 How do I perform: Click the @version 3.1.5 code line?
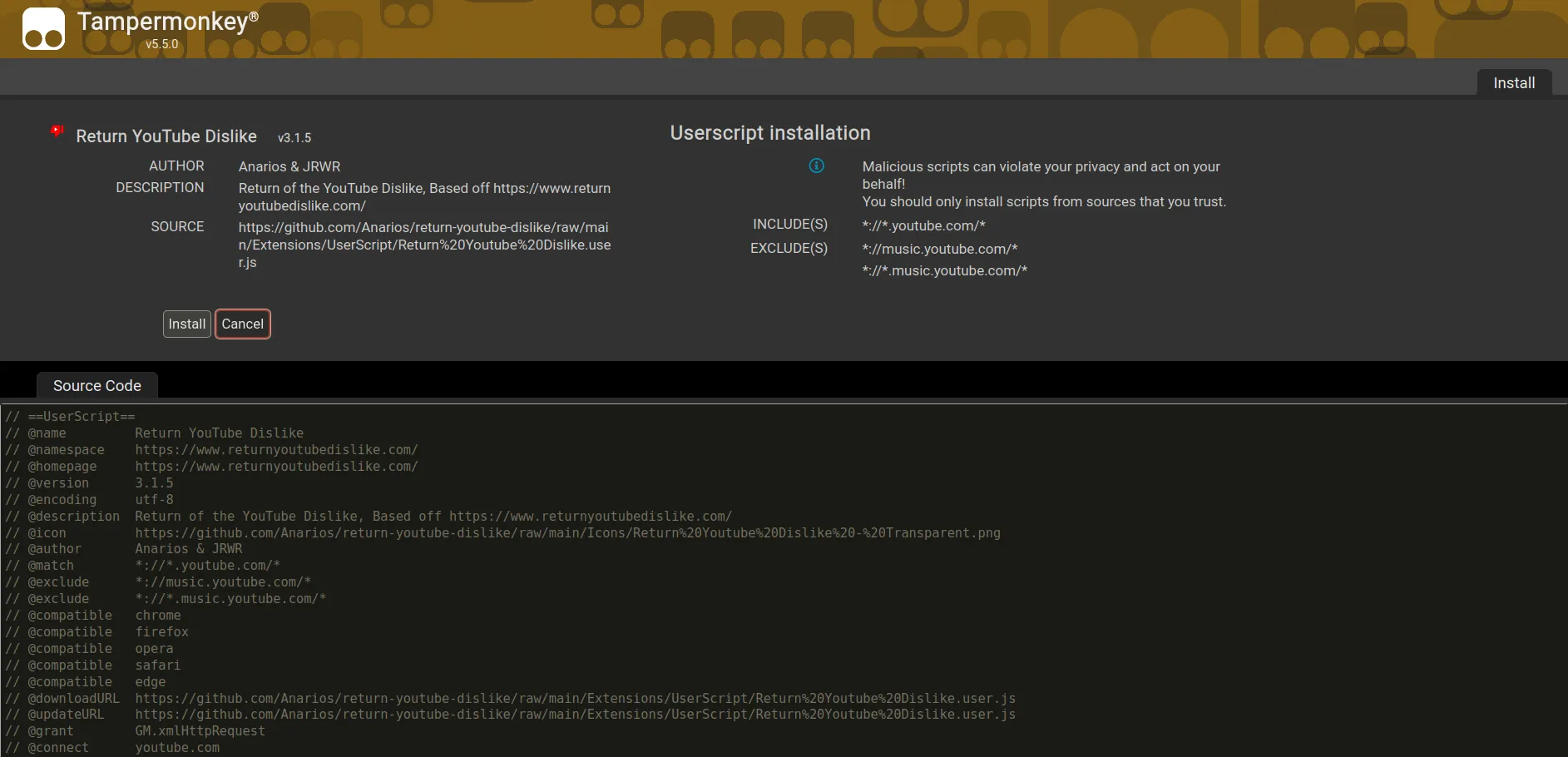tap(89, 483)
